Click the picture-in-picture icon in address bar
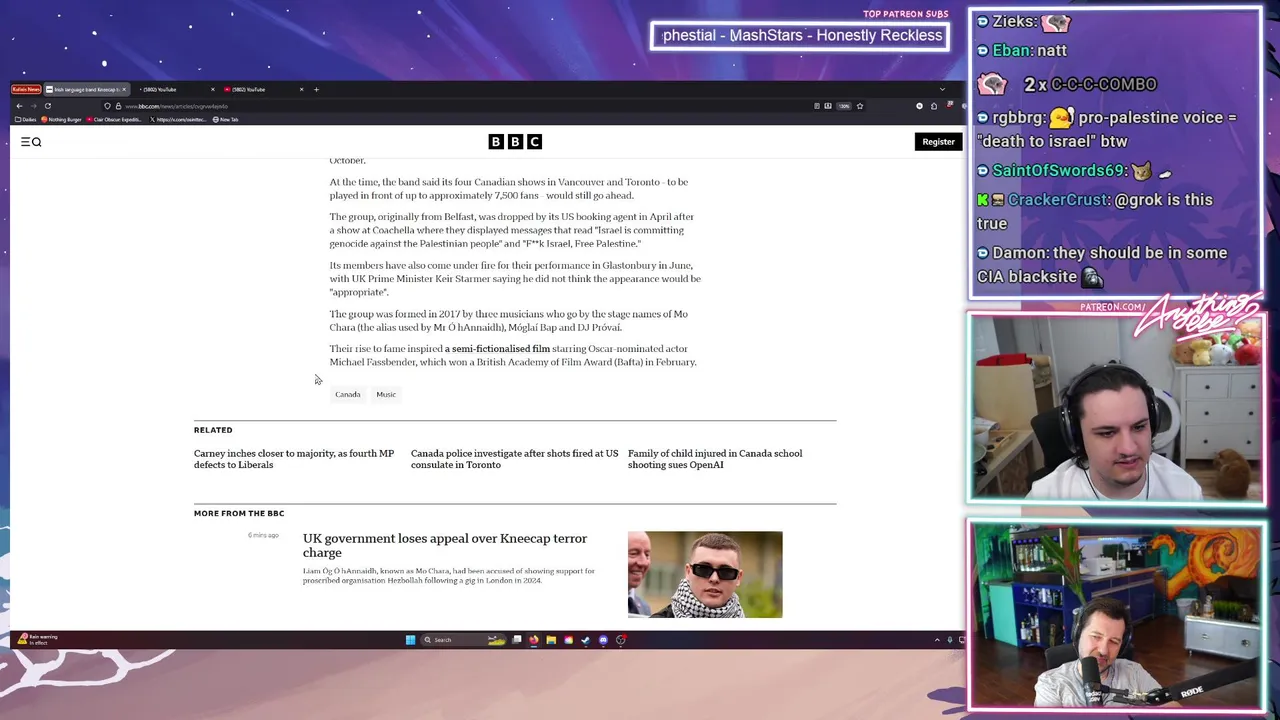Image resolution: width=1280 pixels, height=720 pixels. pyautogui.click(x=828, y=106)
